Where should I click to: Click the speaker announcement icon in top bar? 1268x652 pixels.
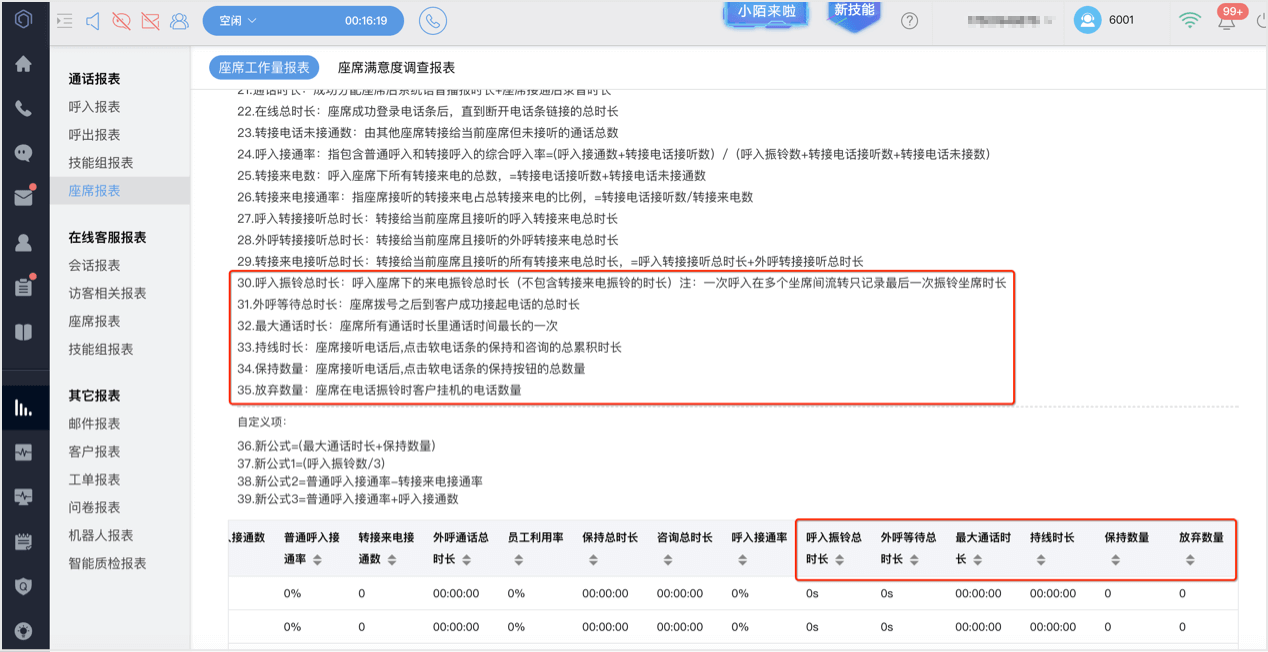click(93, 21)
